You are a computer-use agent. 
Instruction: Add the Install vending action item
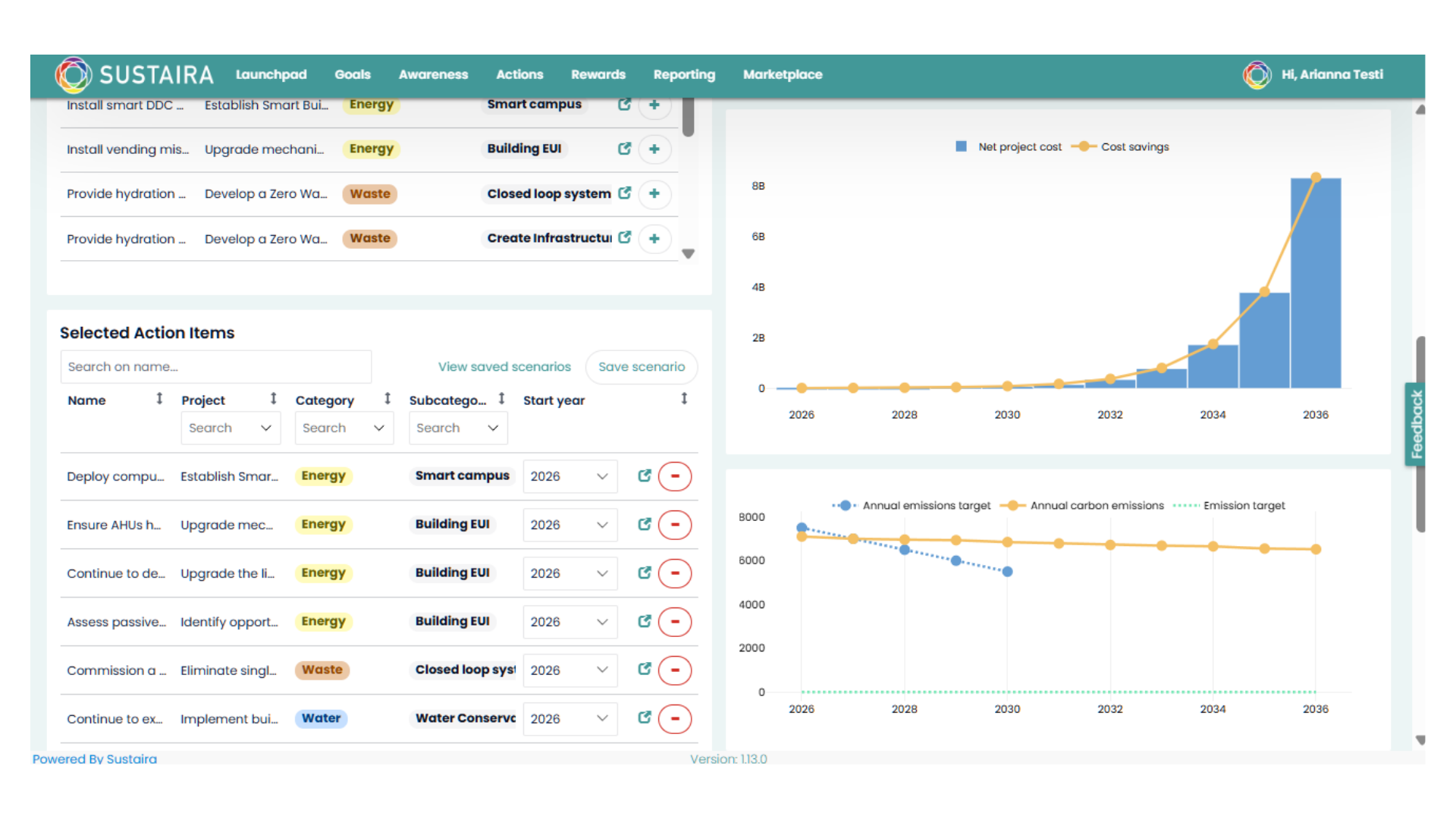tap(654, 149)
